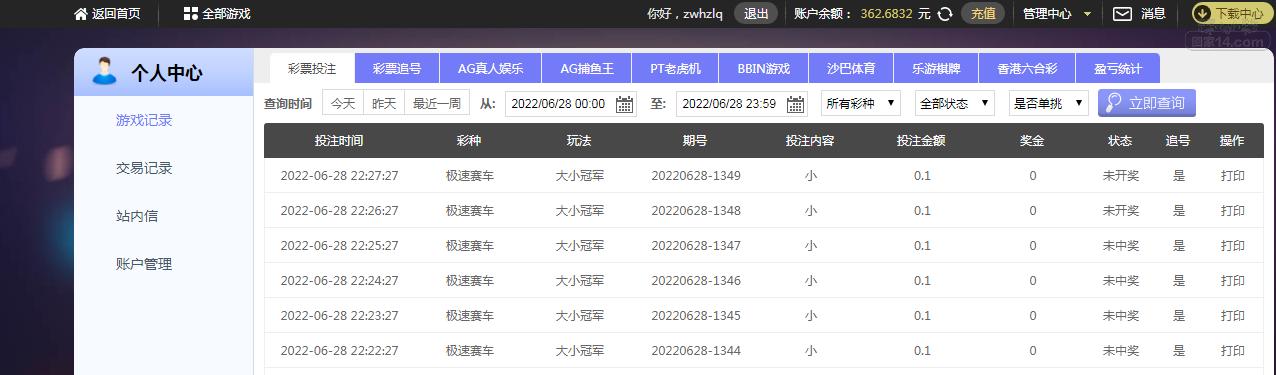Viewport: 1276px width, 375px height.
Task: Click the 今天 quick date button
Action: coord(343,103)
